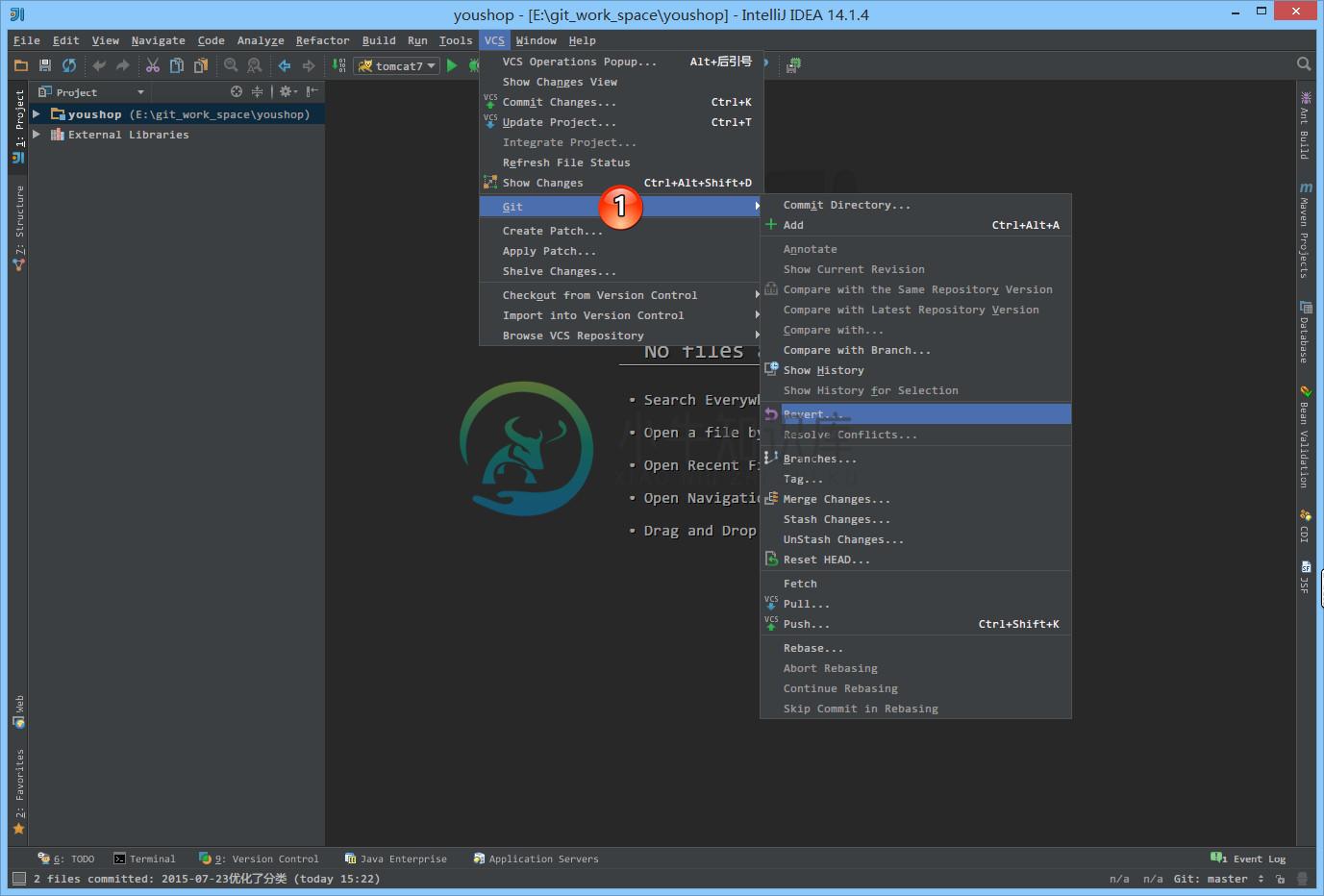Image resolution: width=1324 pixels, height=896 pixels.
Task: Click the lock icon in status bar
Action: tap(1280, 879)
